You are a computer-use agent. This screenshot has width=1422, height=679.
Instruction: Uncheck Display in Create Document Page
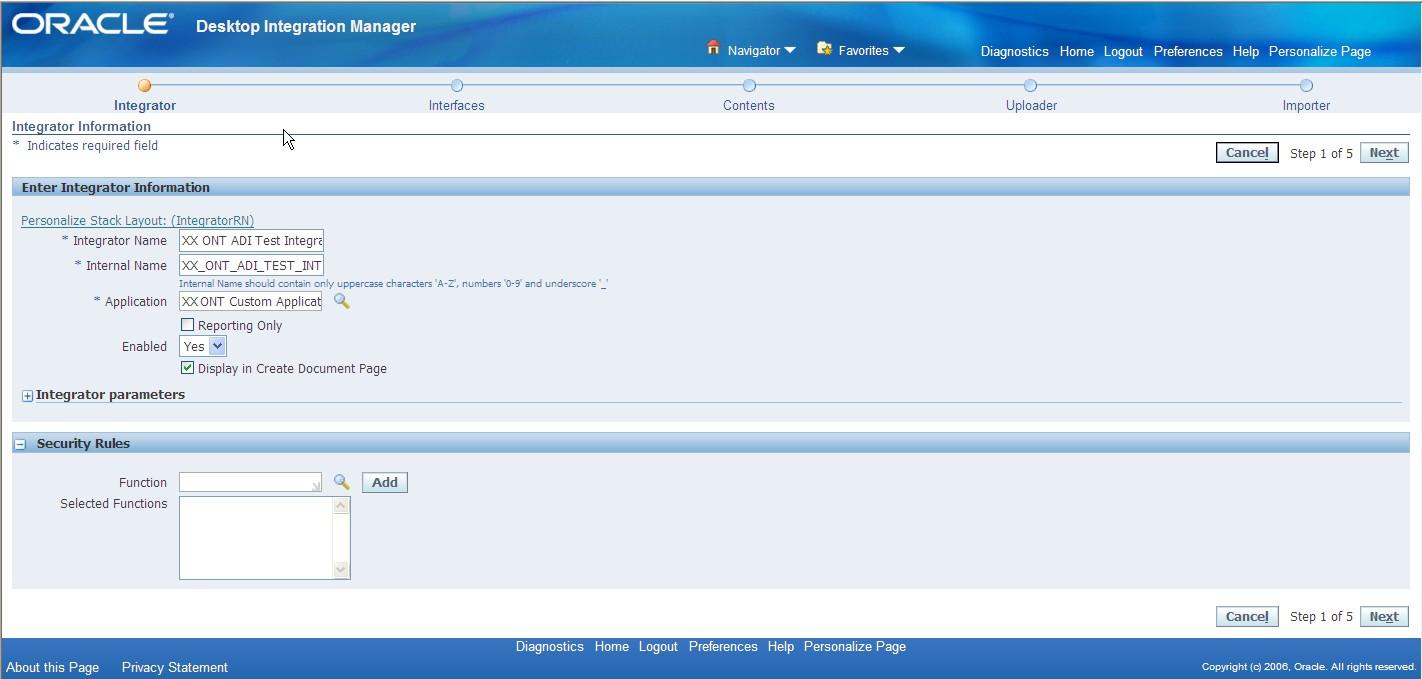(x=186, y=367)
